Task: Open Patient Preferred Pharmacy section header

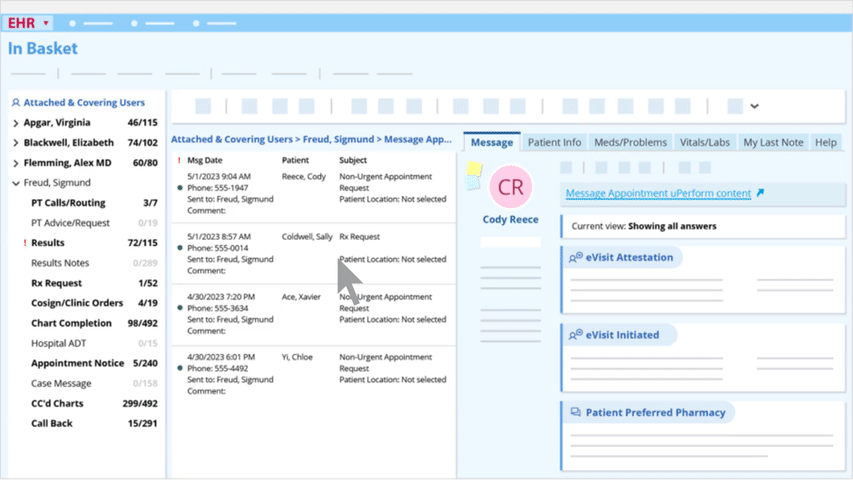Action: [x=648, y=413]
